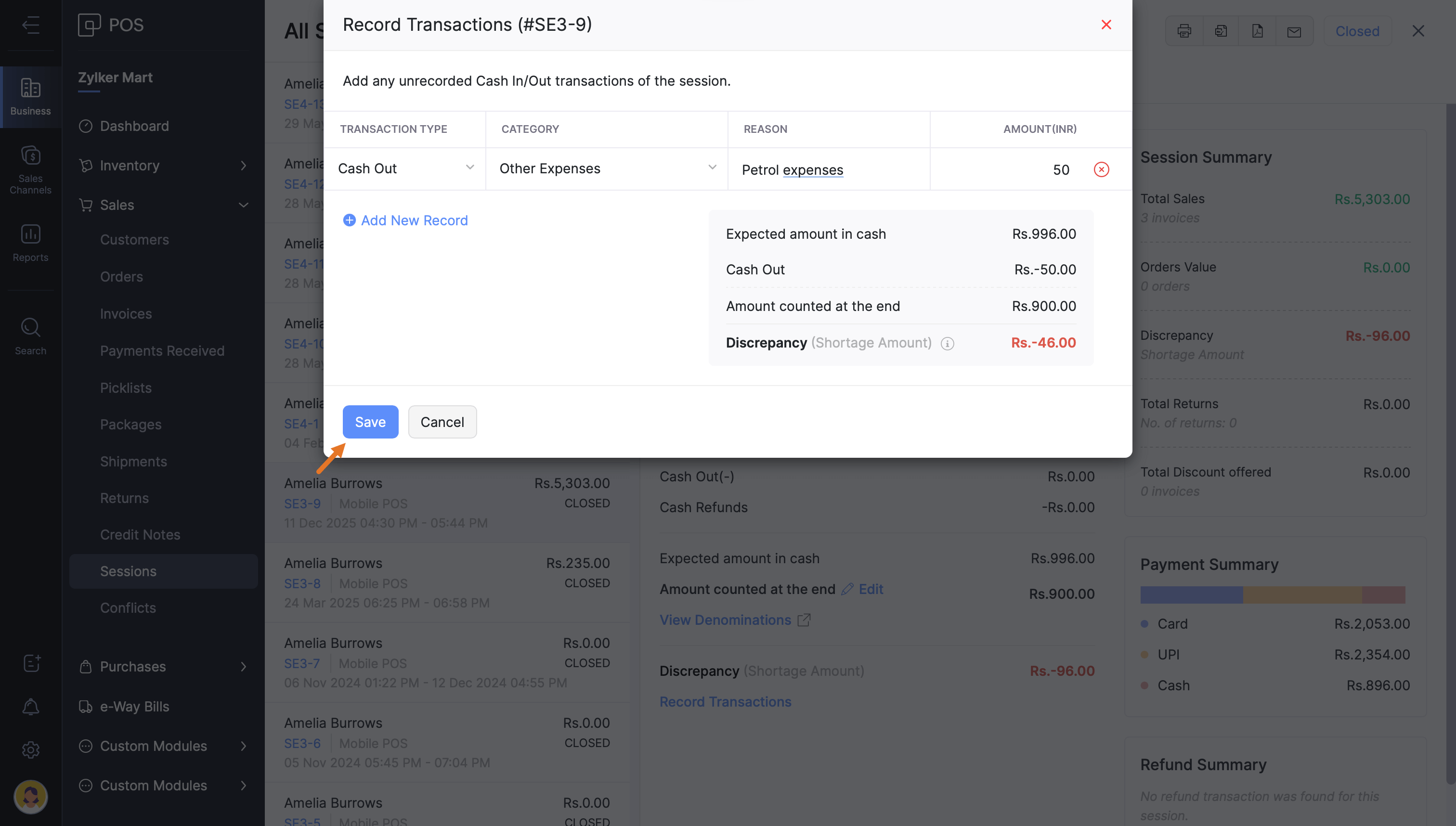Open the Category Other Expenses dropdown

click(x=607, y=168)
